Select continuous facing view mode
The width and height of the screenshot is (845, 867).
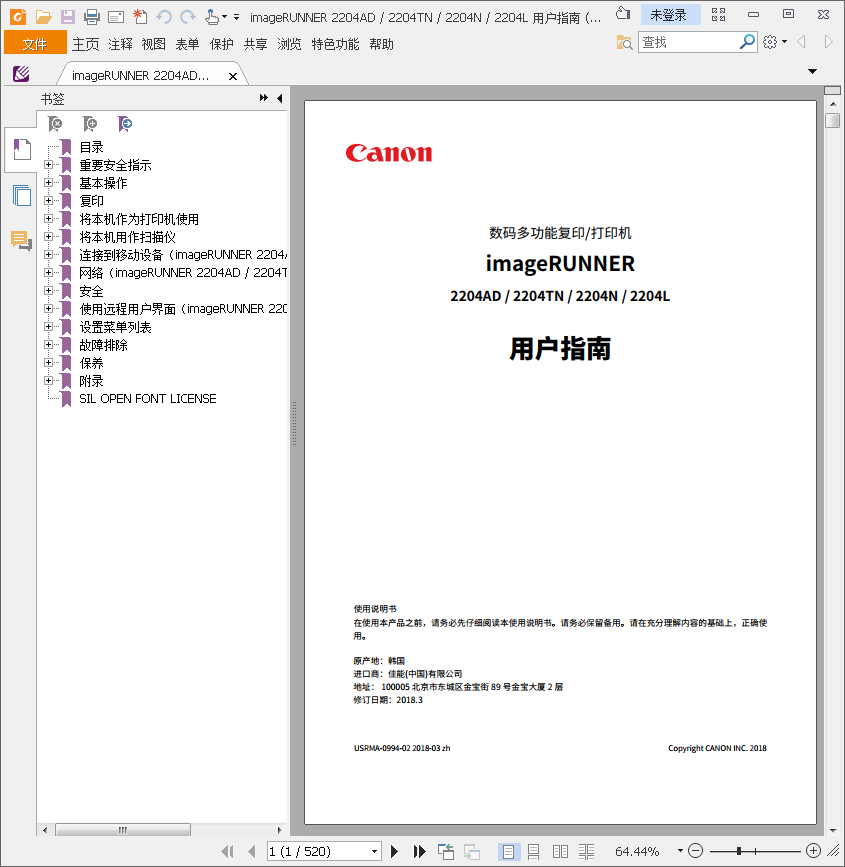587,852
